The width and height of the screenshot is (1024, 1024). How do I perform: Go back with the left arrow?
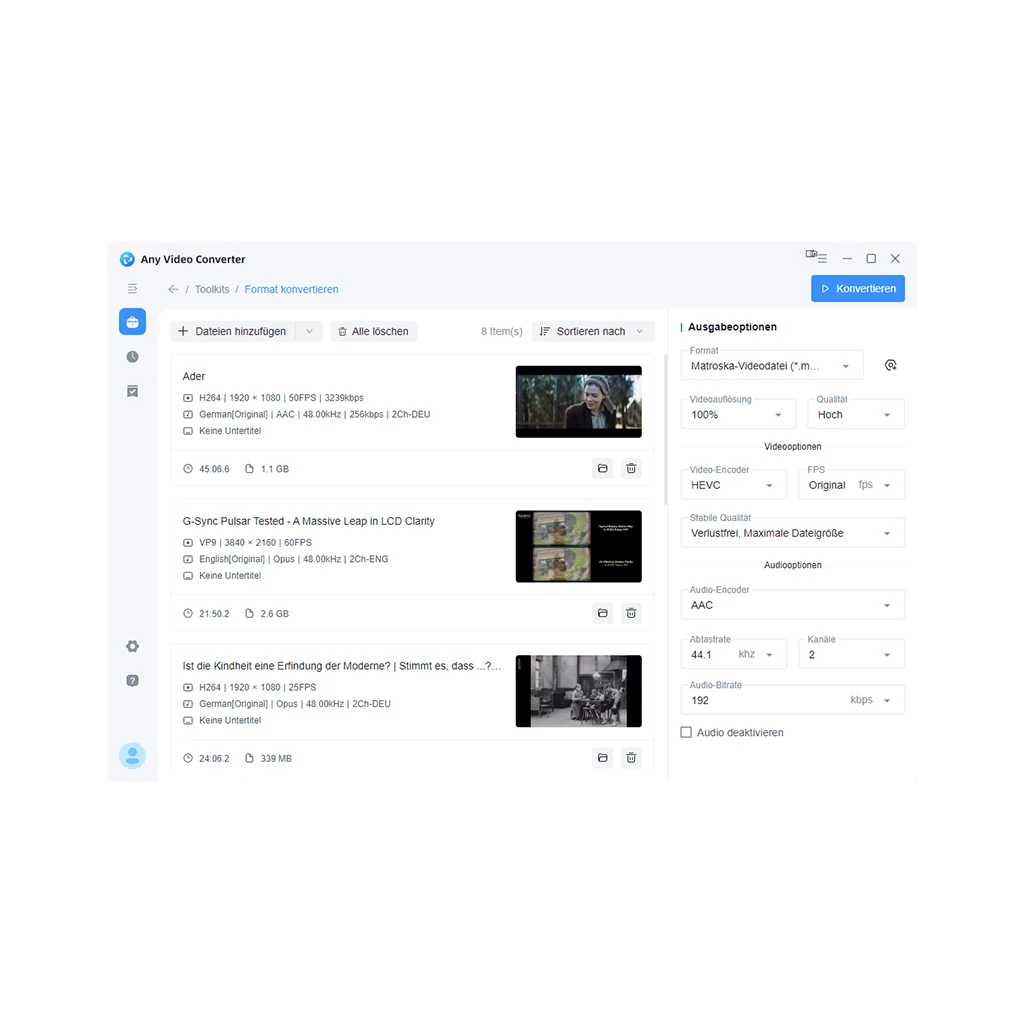pyautogui.click(x=173, y=289)
